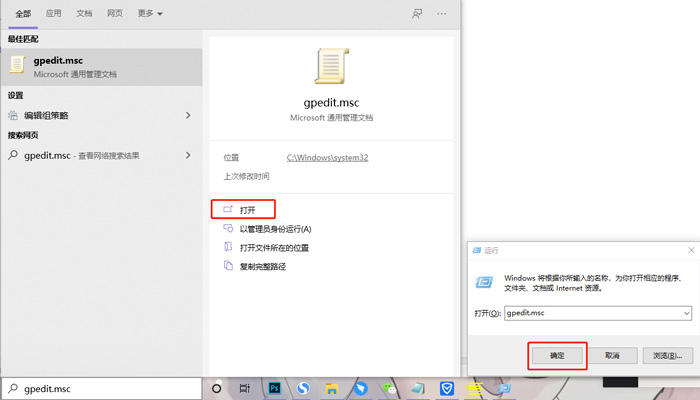Open the notepad app on taskbar
This screenshot has height=400, width=700.
coord(418,389)
